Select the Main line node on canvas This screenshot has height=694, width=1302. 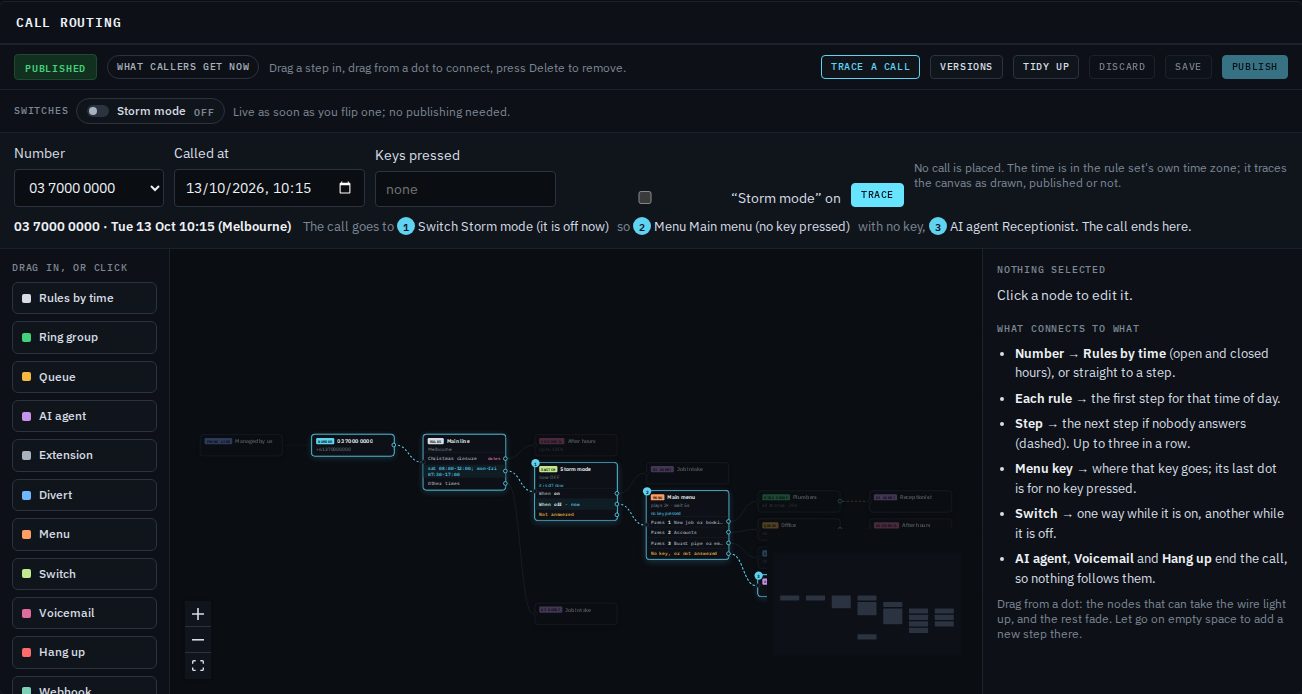(x=464, y=461)
